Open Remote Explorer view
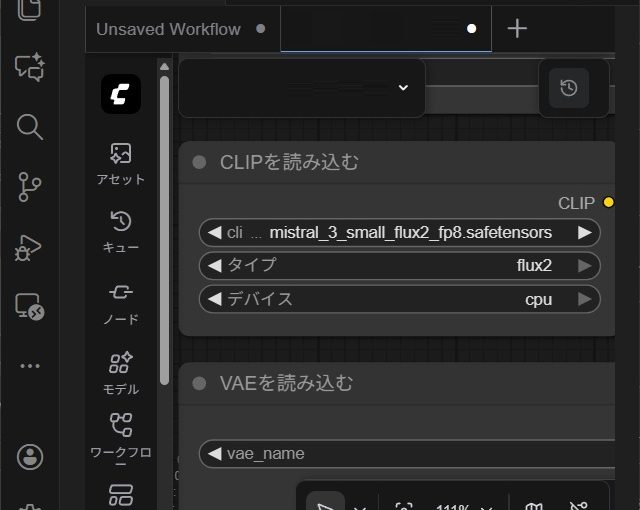640x510 pixels. (x=29, y=306)
